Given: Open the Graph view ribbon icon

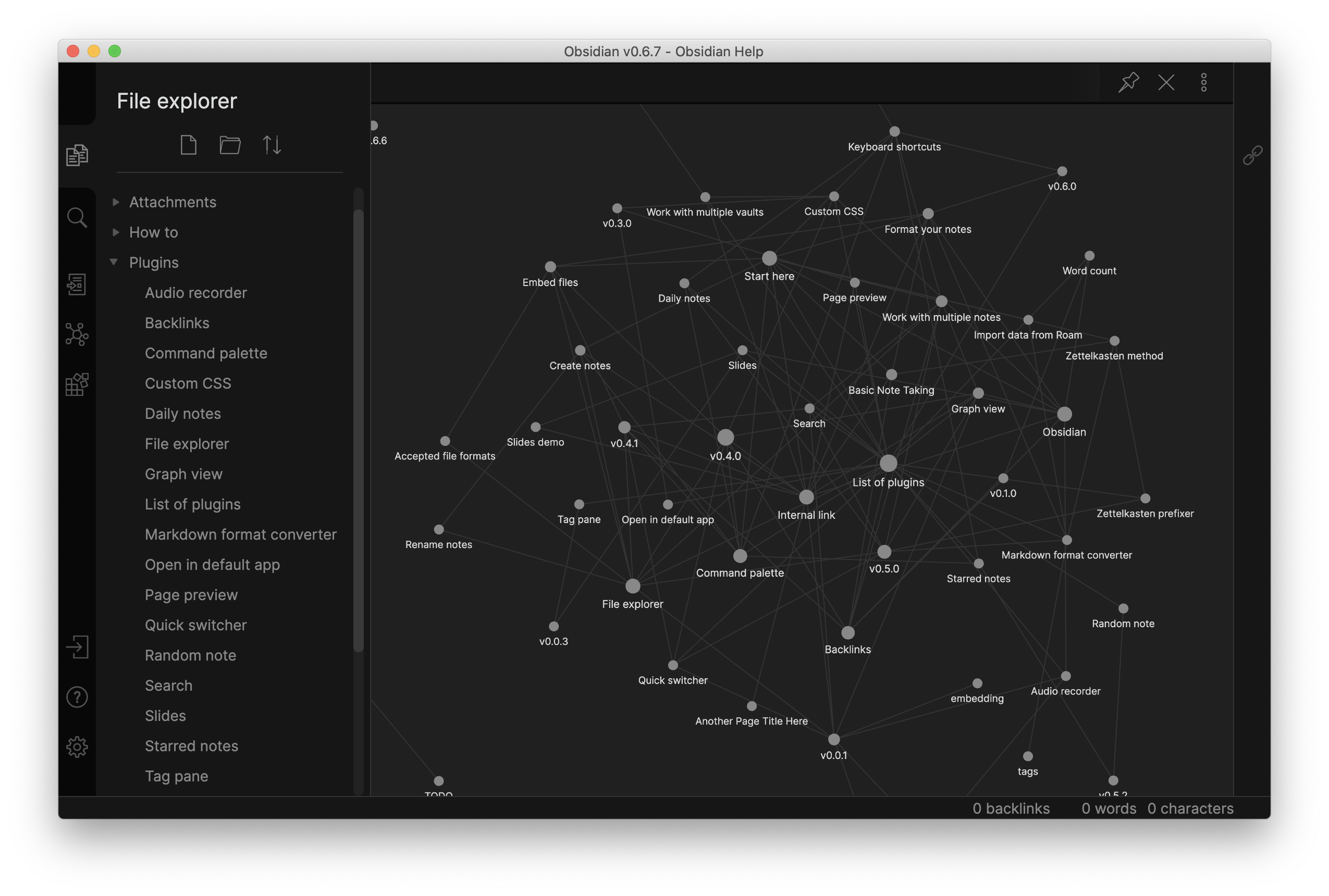Looking at the screenshot, I should pos(77,334).
